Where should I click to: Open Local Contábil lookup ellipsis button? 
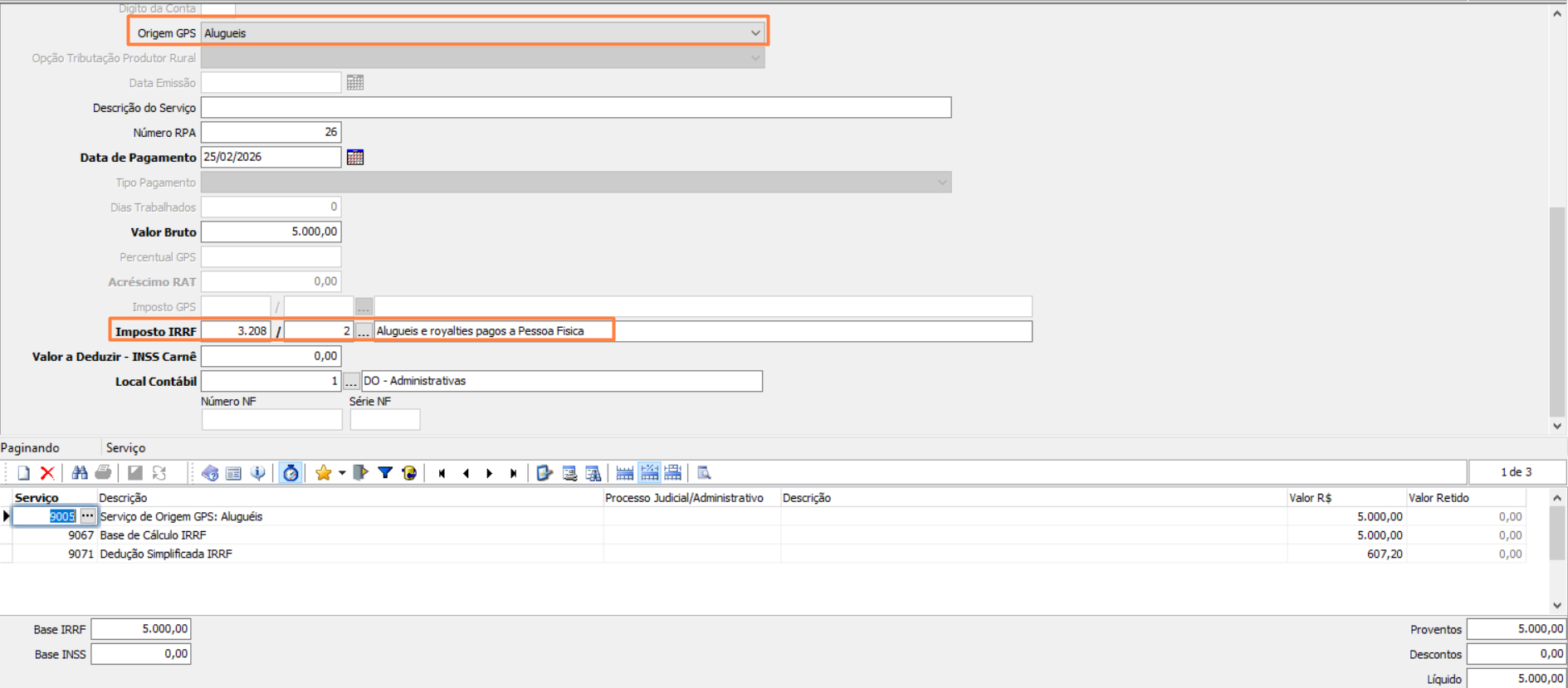pyautogui.click(x=351, y=382)
